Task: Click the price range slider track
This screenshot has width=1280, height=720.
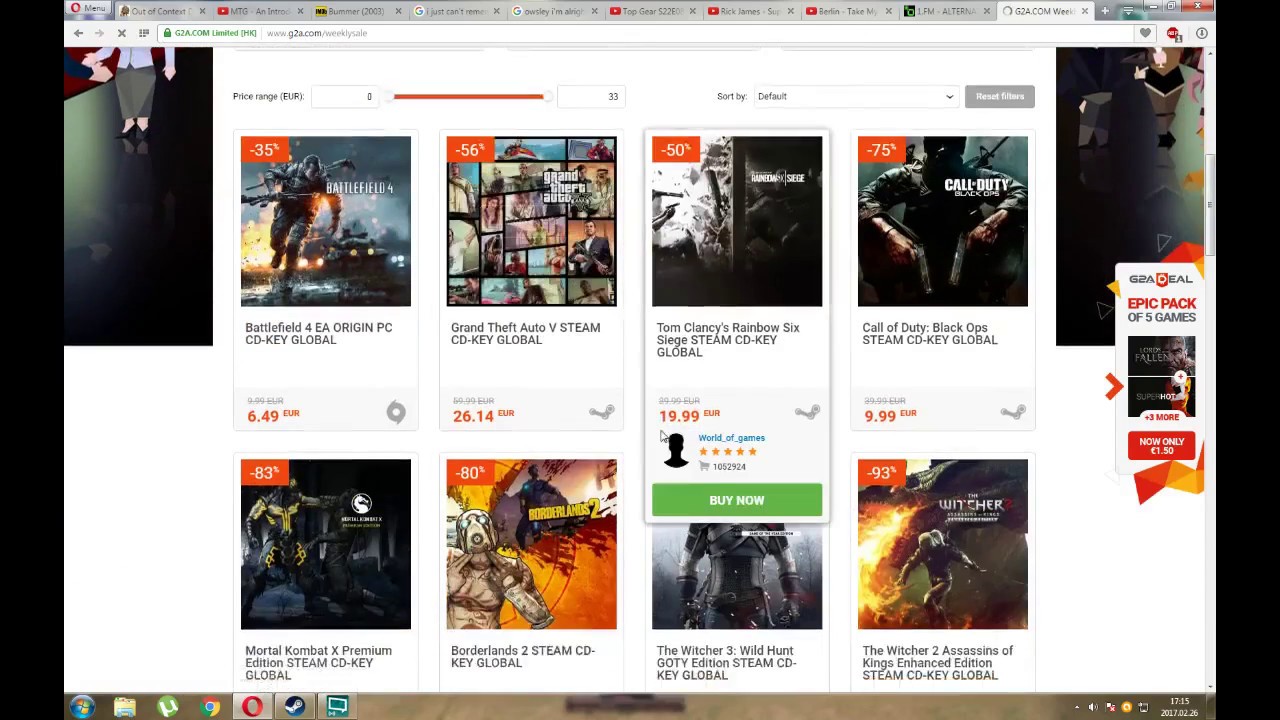Action: point(468,96)
